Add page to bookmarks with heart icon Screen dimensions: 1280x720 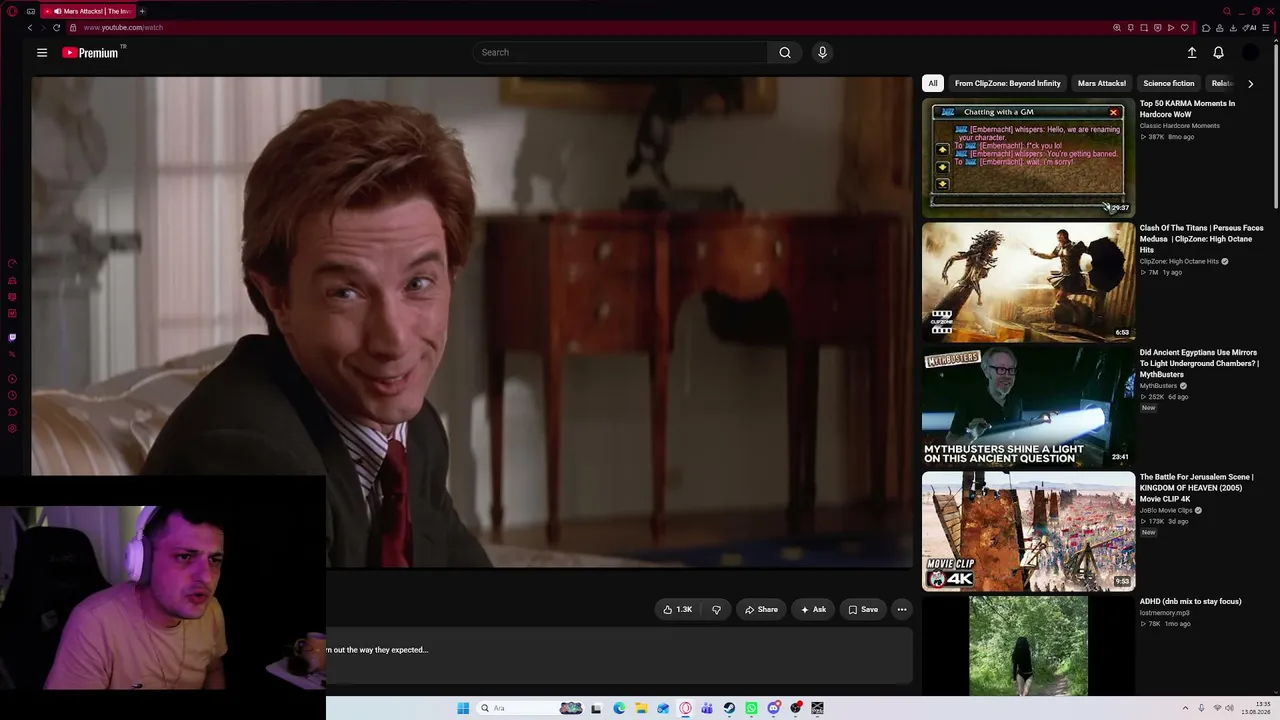click(1185, 28)
